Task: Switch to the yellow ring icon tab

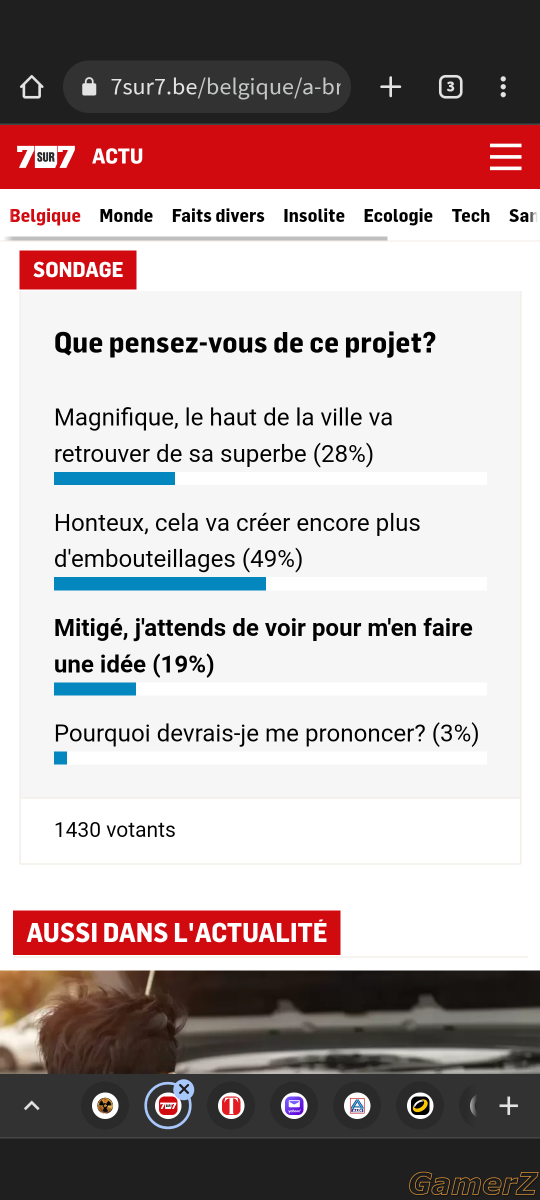Action: [x=419, y=1105]
